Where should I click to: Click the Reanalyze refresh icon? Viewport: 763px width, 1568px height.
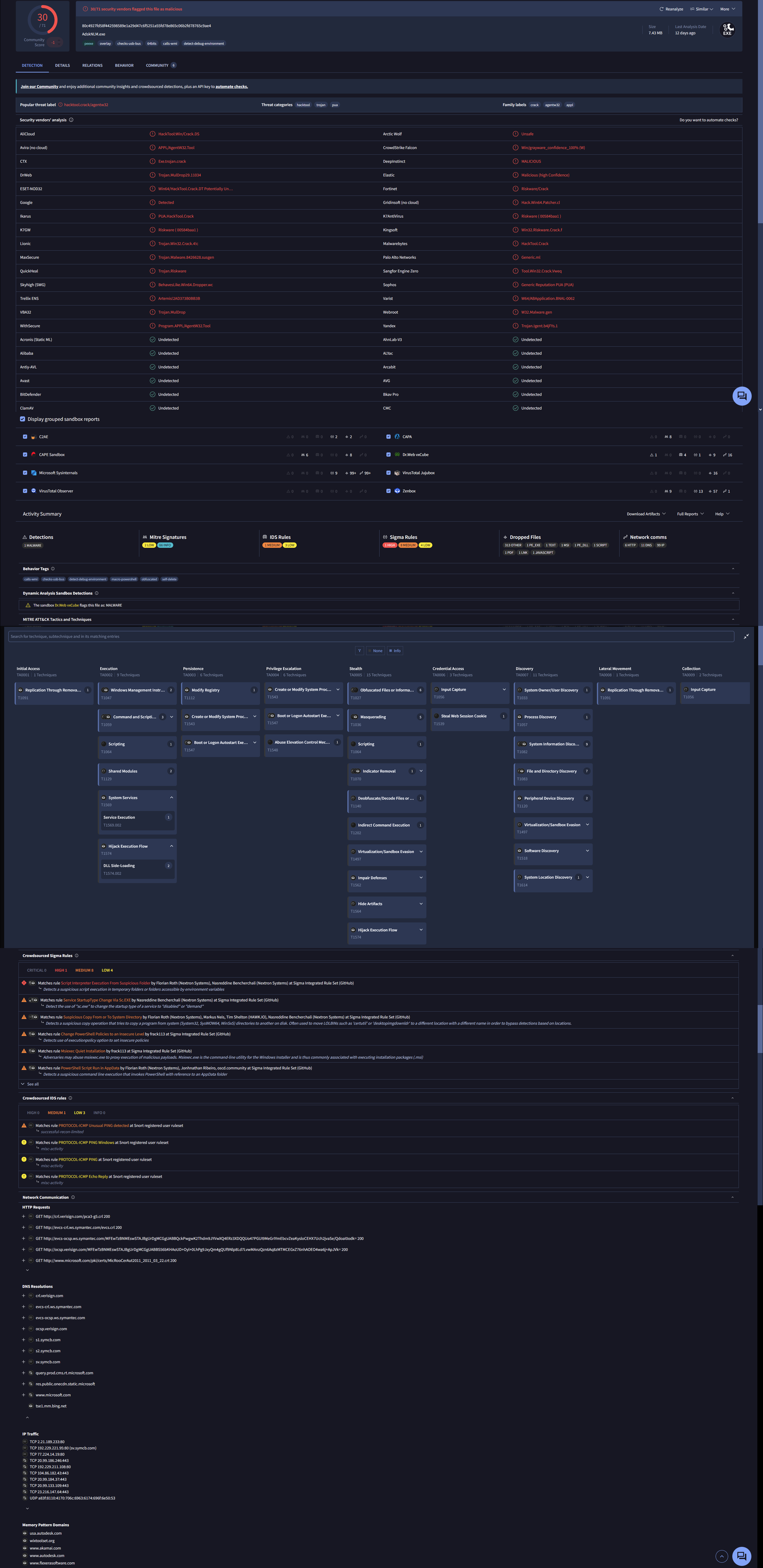tap(661, 9)
